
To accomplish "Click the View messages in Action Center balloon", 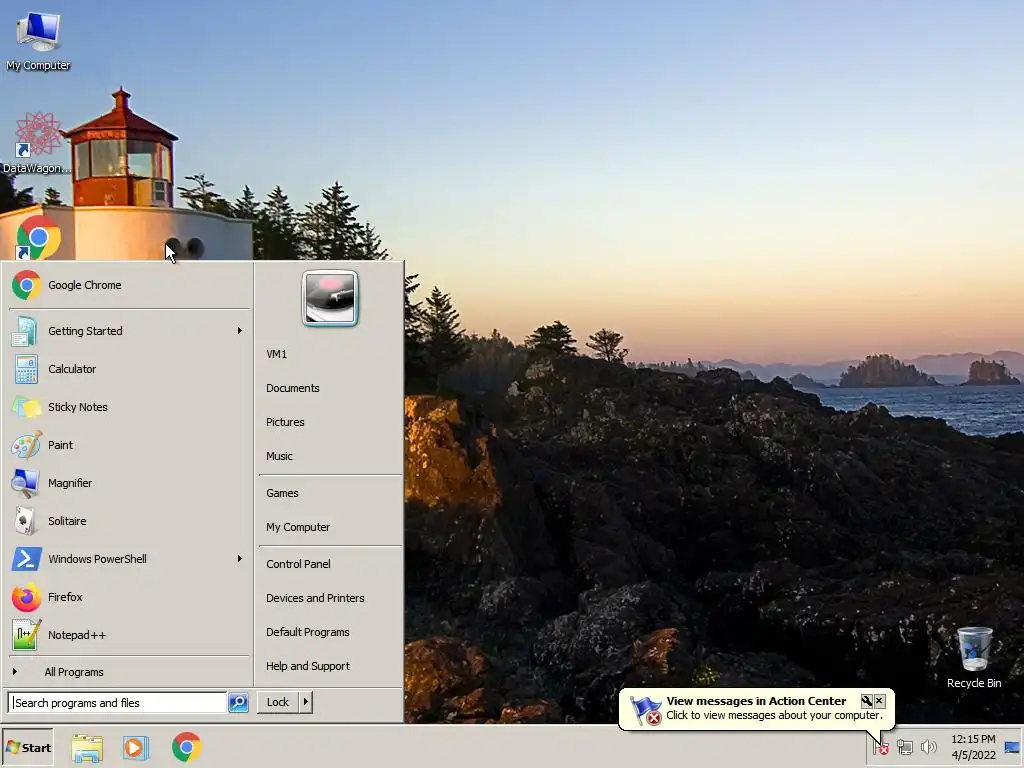I will (756, 708).
